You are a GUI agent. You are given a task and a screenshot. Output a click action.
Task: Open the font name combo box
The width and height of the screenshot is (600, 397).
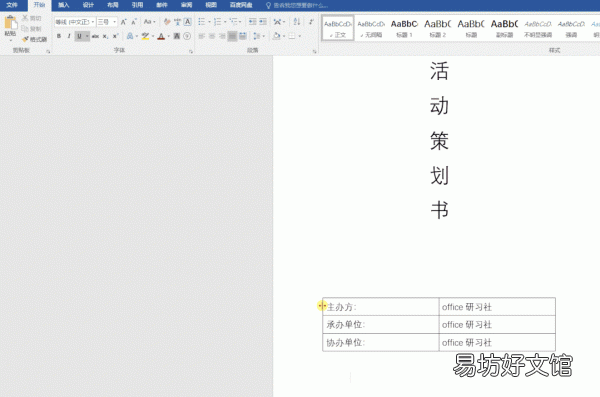(75, 22)
